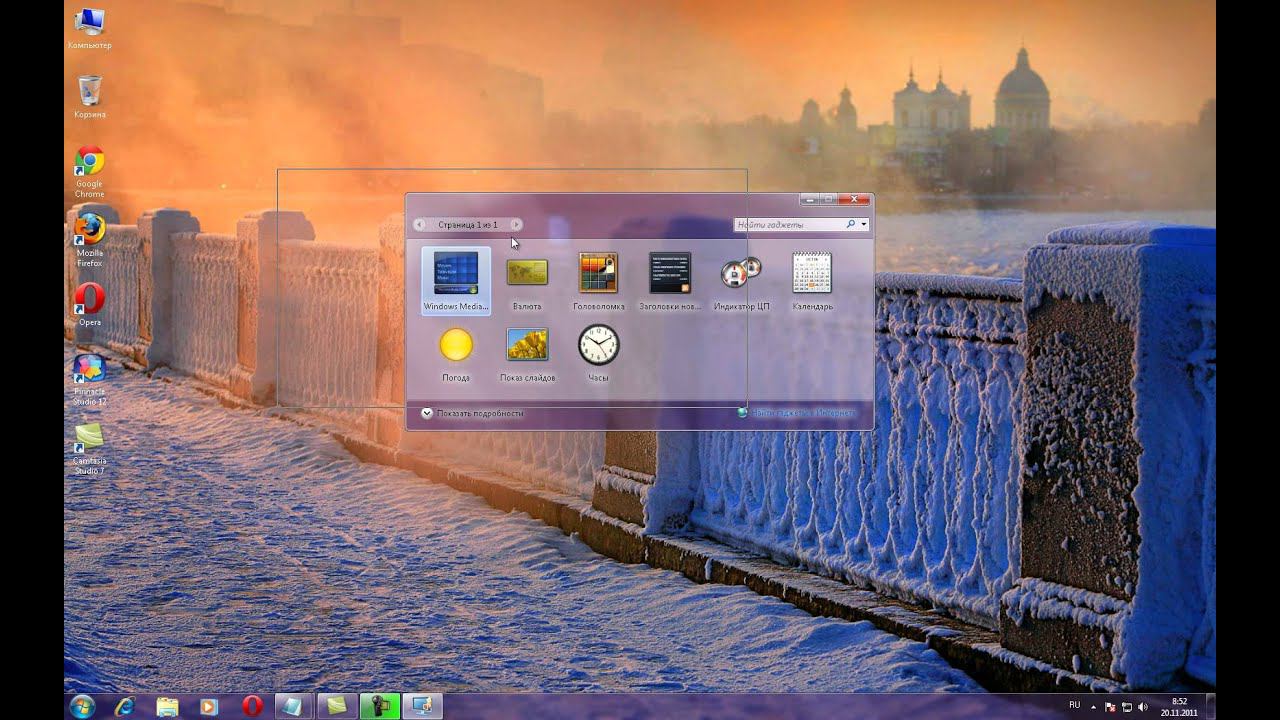The width and height of the screenshot is (1280, 720).
Task: Open the network tray icon
Action: coord(1126,706)
